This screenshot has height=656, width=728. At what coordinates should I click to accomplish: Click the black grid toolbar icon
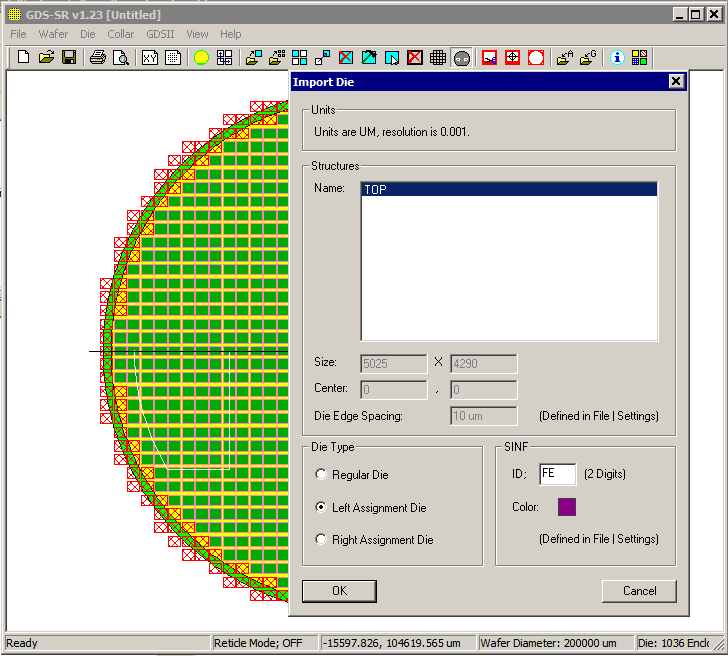point(438,58)
